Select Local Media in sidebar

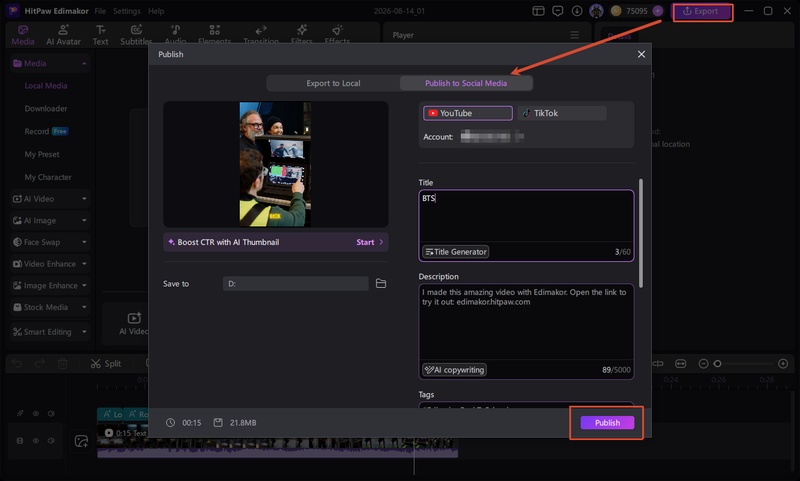[46, 86]
